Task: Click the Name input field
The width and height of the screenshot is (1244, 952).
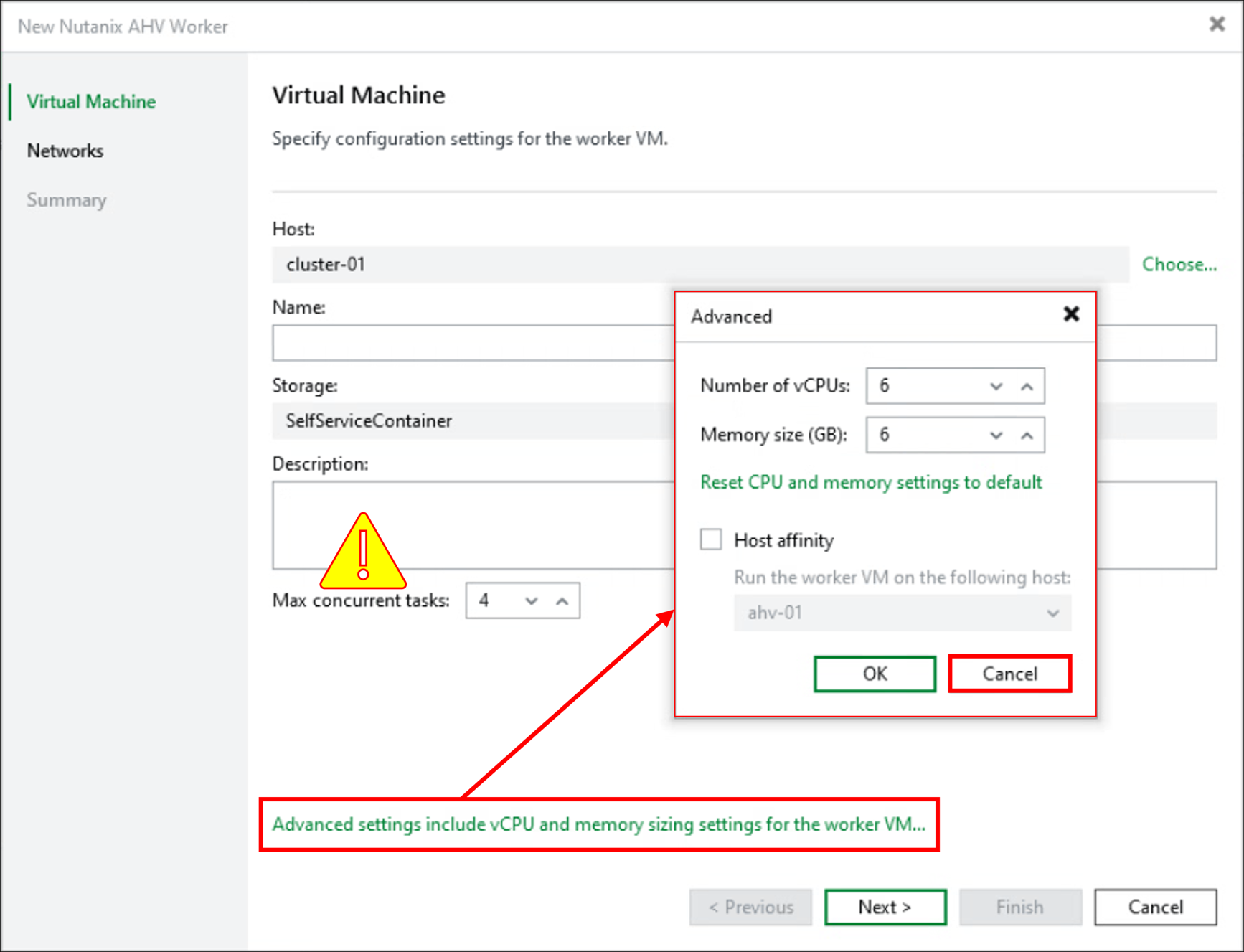Action: (x=466, y=343)
